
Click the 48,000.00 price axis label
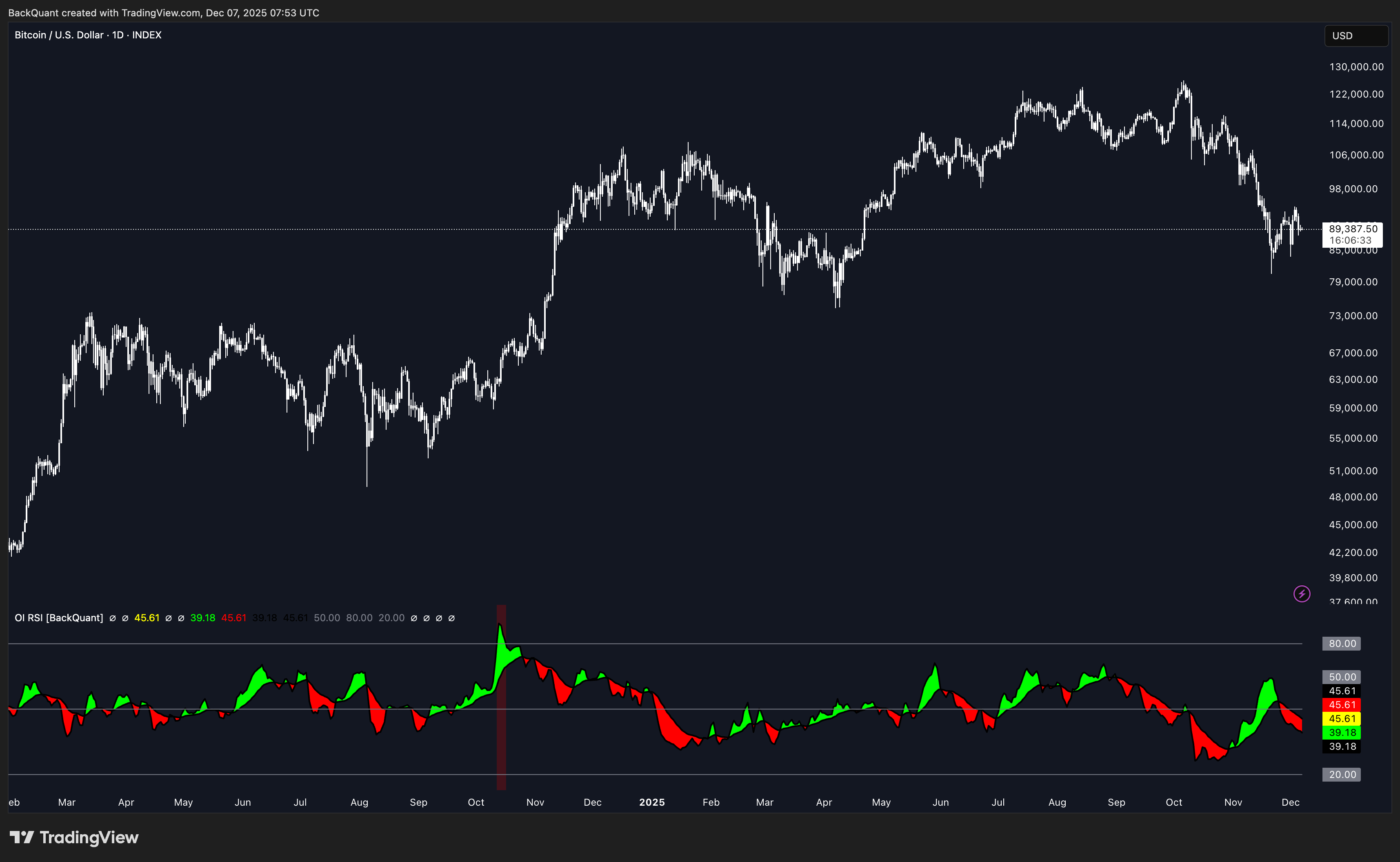coord(1353,497)
